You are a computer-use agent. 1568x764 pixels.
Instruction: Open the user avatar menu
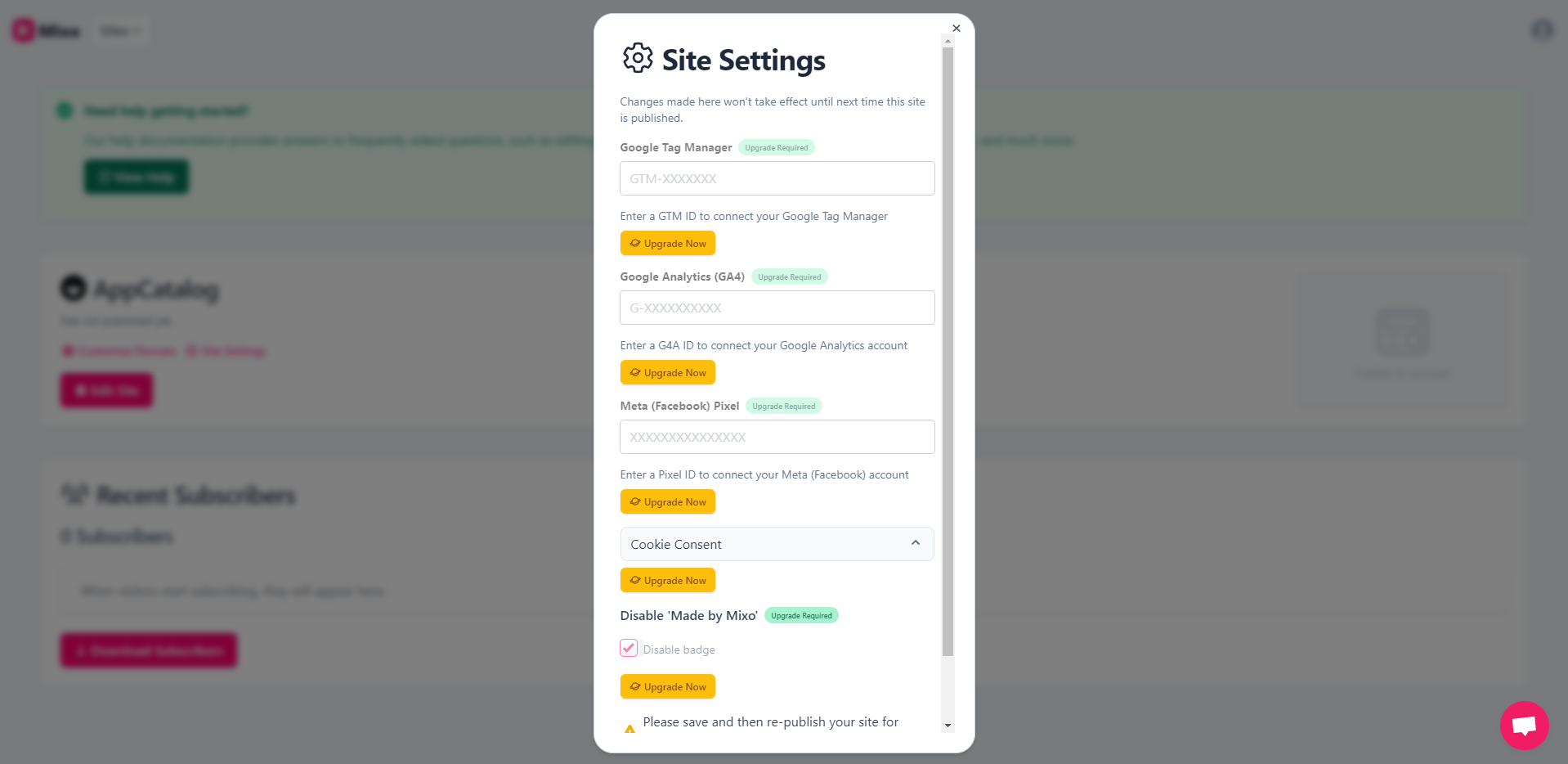pyautogui.click(x=1542, y=31)
